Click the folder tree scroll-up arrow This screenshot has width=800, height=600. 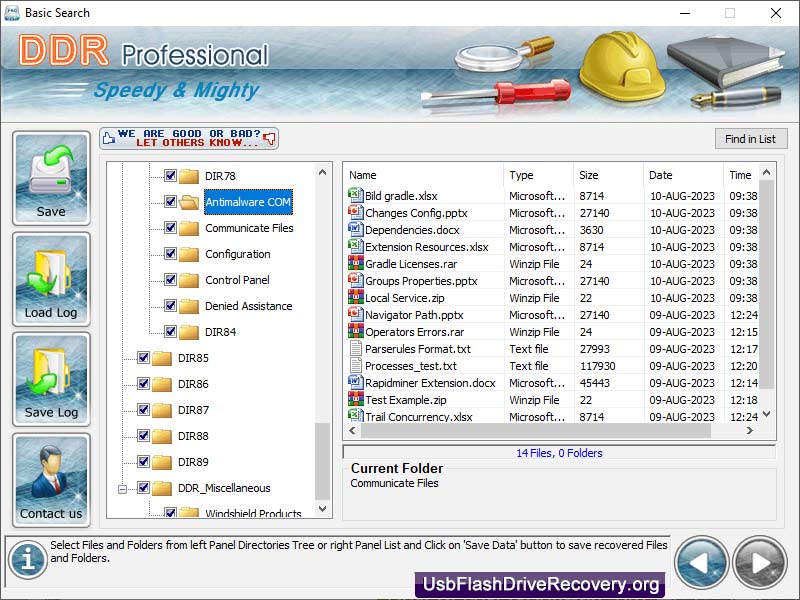[322, 172]
